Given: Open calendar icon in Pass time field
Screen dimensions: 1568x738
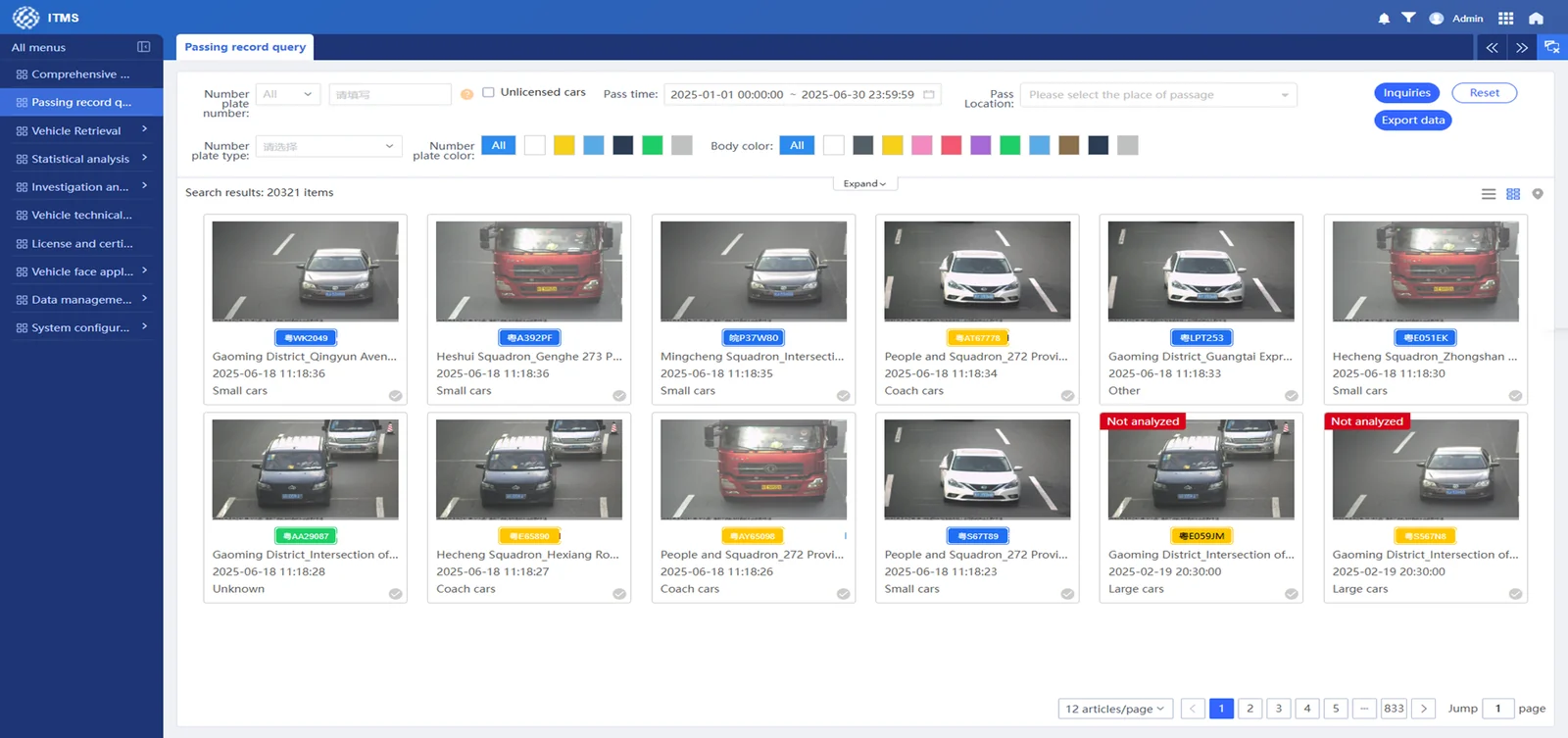Looking at the screenshot, I should coord(929,94).
